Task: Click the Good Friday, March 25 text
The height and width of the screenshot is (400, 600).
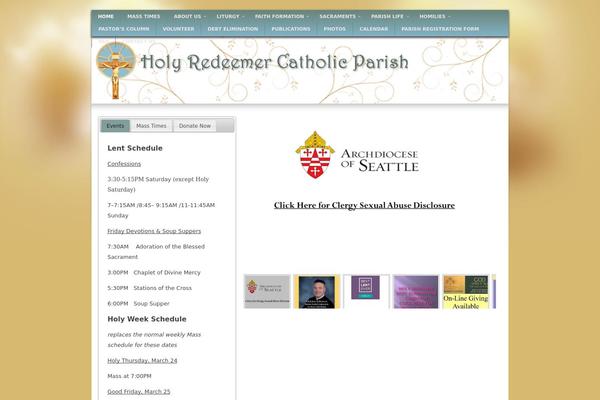Action: [139, 392]
